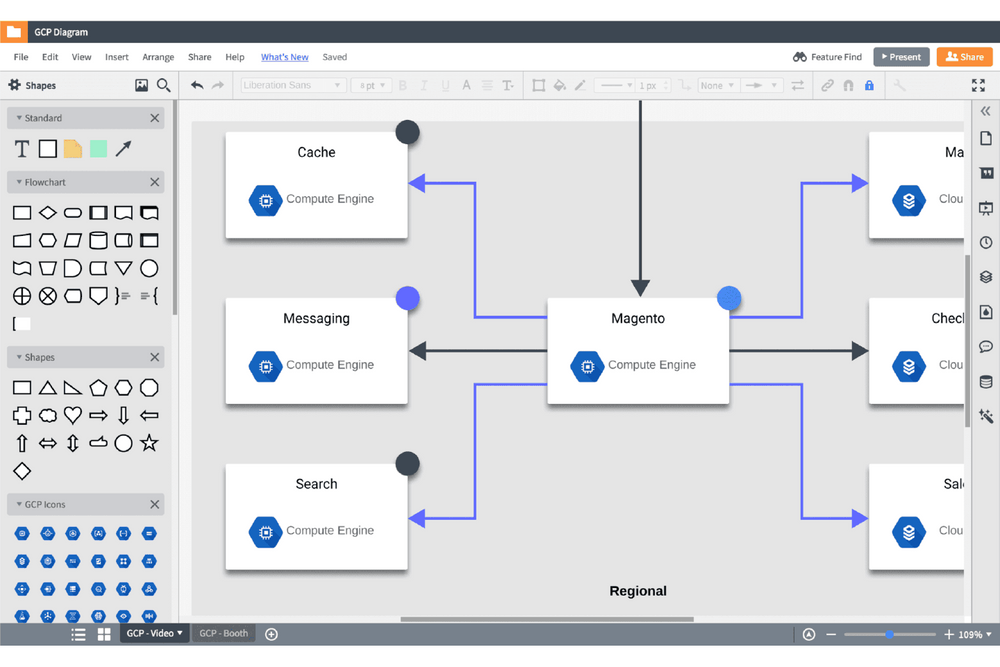1000x667 pixels.
Task: Adjust the zoom slider at bottom right
Action: coord(889,633)
